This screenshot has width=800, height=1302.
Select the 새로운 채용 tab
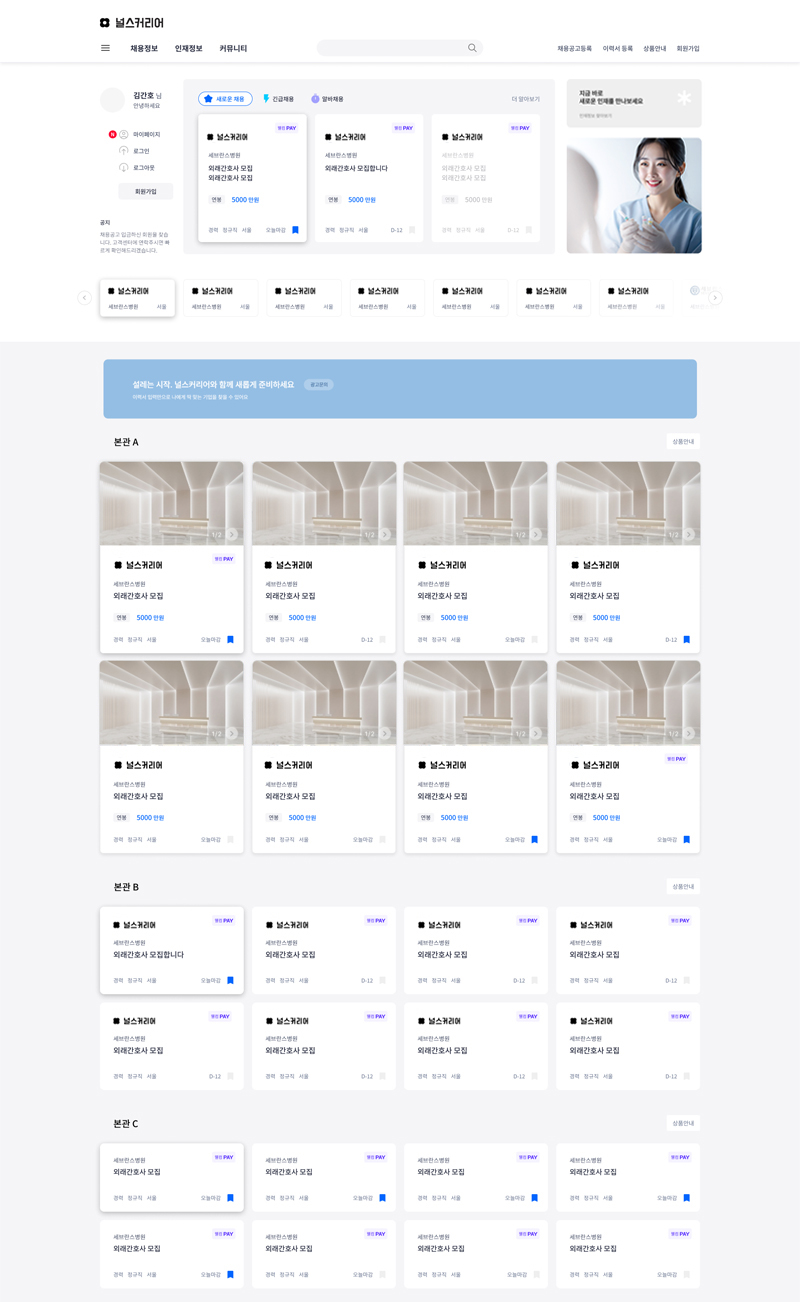point(225,99)
